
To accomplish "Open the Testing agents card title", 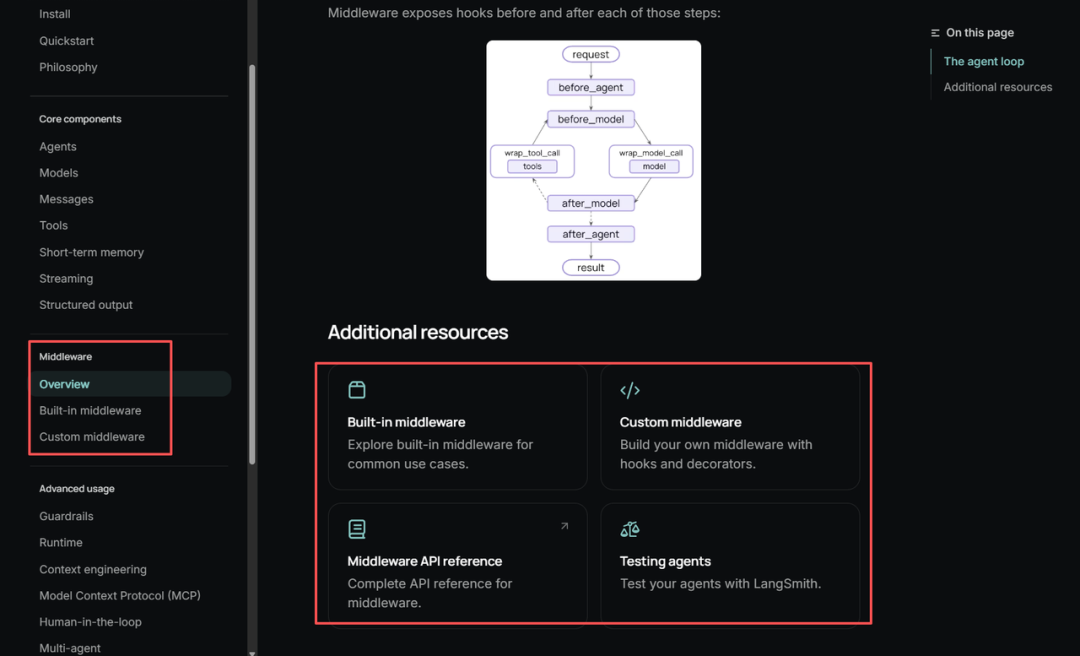I will coord(665,561).
